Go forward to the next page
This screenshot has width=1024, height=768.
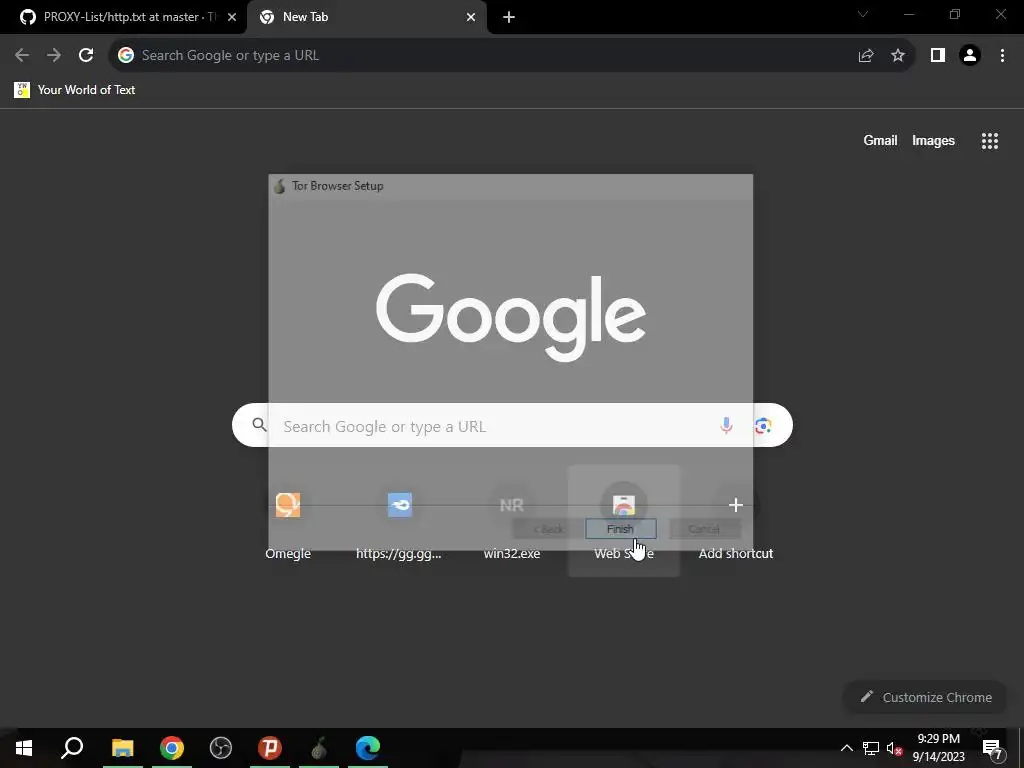pyautogui.click(x=54, y=55)
